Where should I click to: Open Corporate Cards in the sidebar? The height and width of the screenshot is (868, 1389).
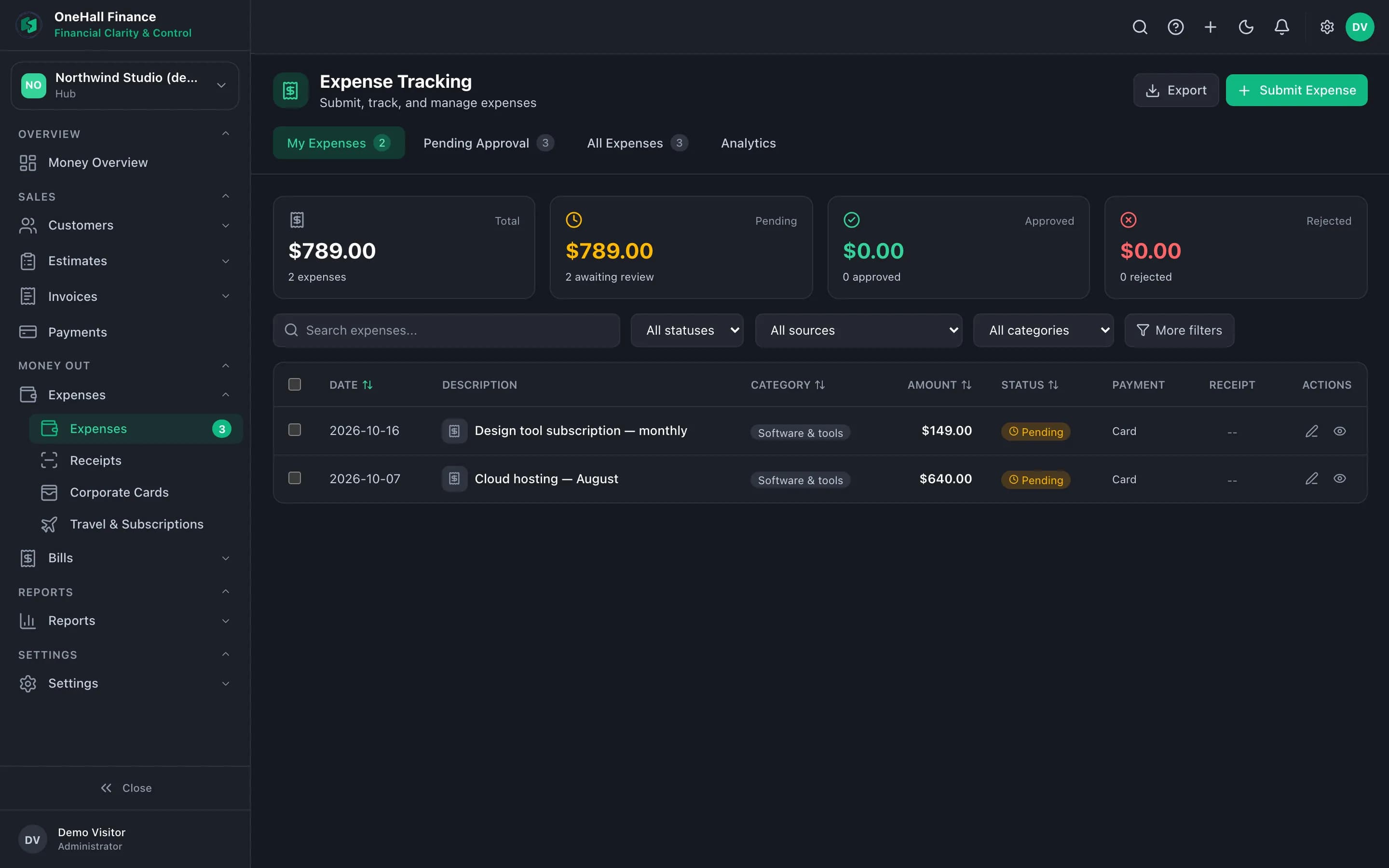[136, 492]
